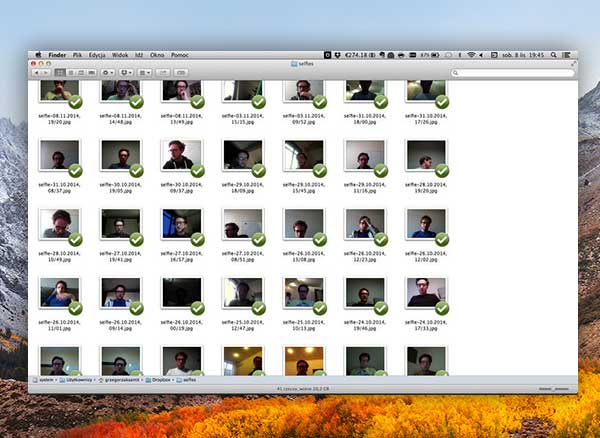Screen dimensions: 600x438
Task: Click file name selfie-27.10.2014, 19/41.jpg
Action: point(121,257)
